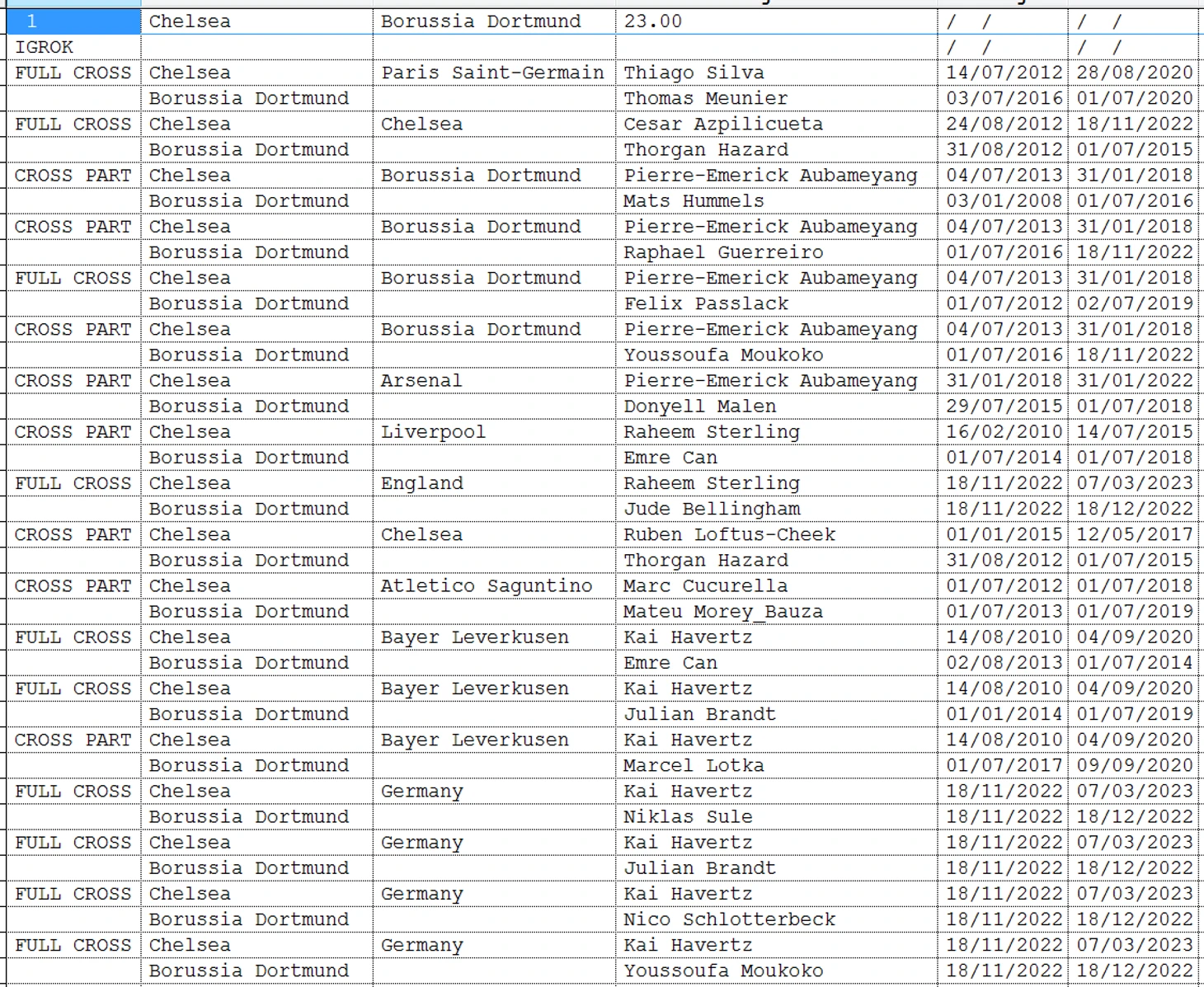This screenshot has width=1204, height=987.
Task: Select the date 03/01/2008
Action: coord(1004,200)
